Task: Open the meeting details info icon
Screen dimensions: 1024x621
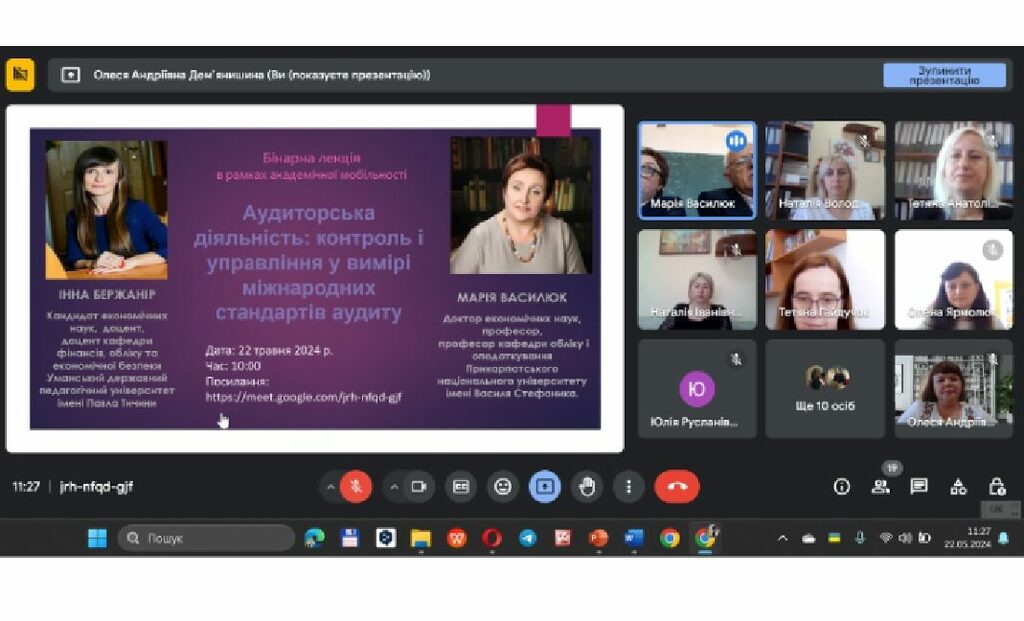Action: click(x=842, y=487)
